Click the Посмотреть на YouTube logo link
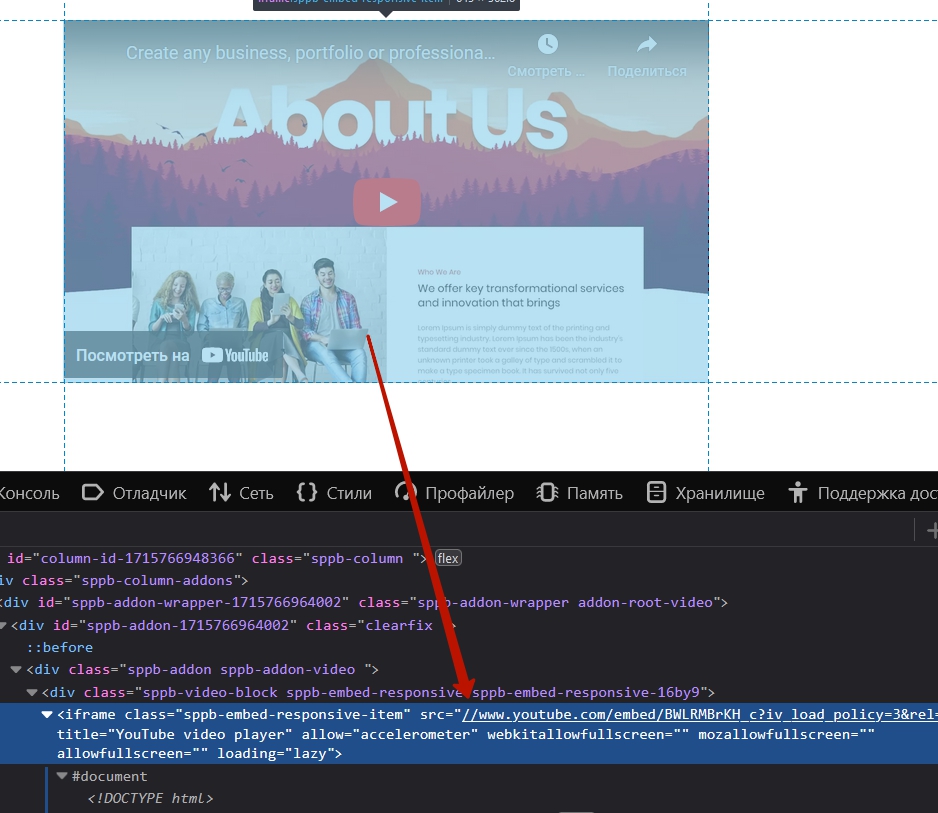This screenshot has height=813, width=938. pyautogui.click(x=235, y=355)
